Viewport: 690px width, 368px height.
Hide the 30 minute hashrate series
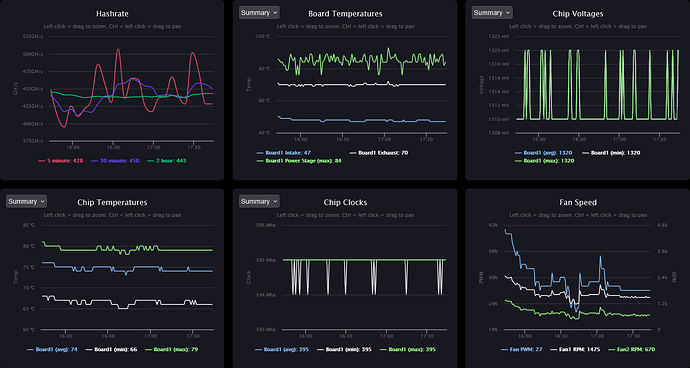coord(115,161)
